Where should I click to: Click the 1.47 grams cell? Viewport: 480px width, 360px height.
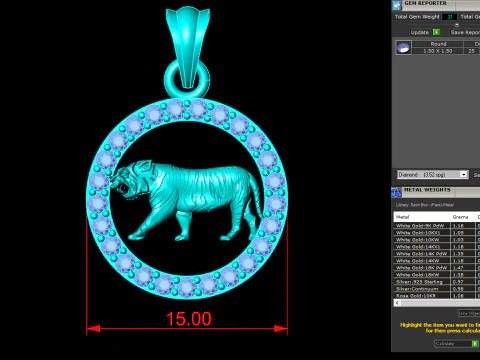[462, 268]
